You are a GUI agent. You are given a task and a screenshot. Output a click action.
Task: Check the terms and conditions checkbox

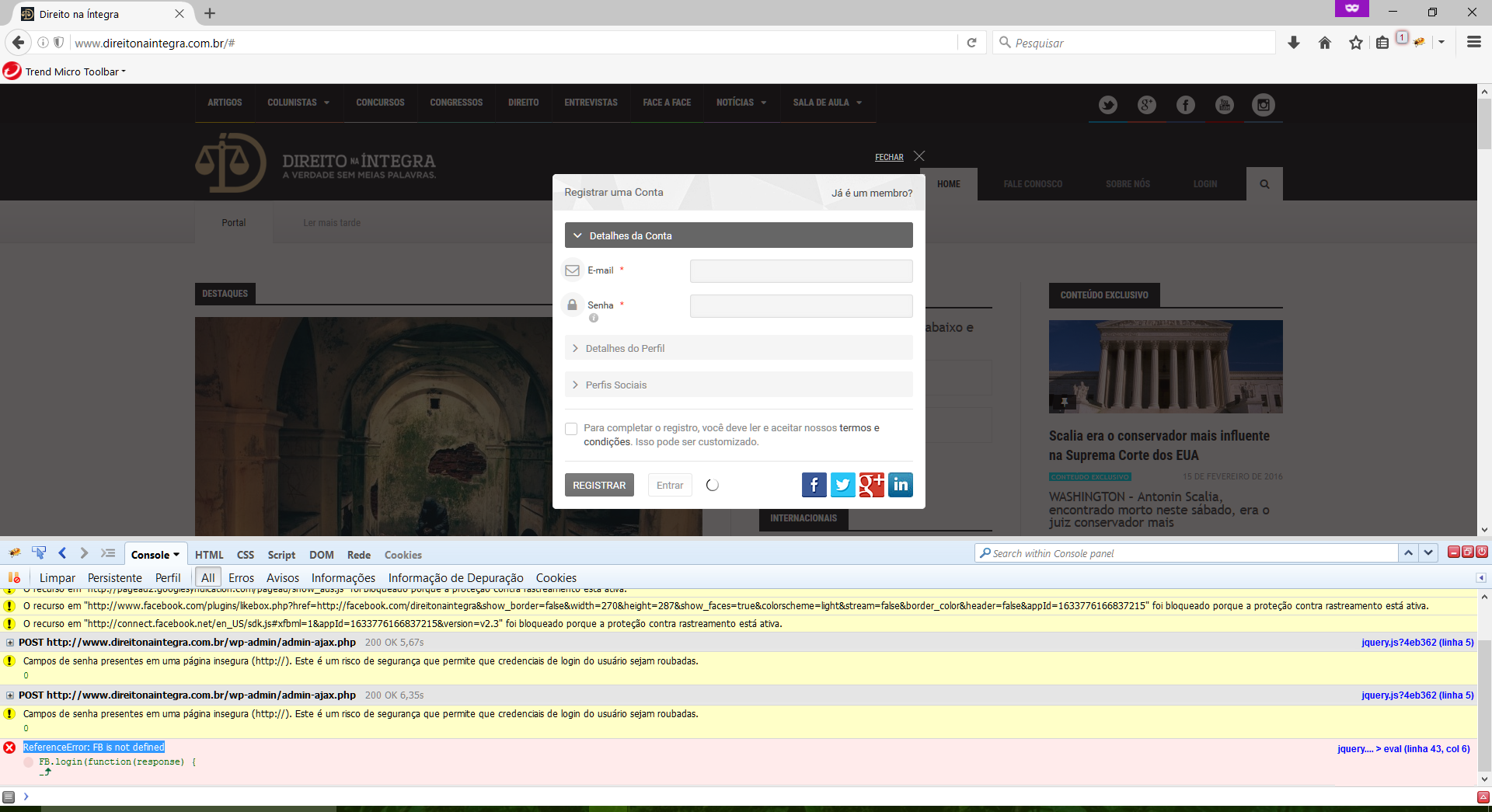coord(571,429)
